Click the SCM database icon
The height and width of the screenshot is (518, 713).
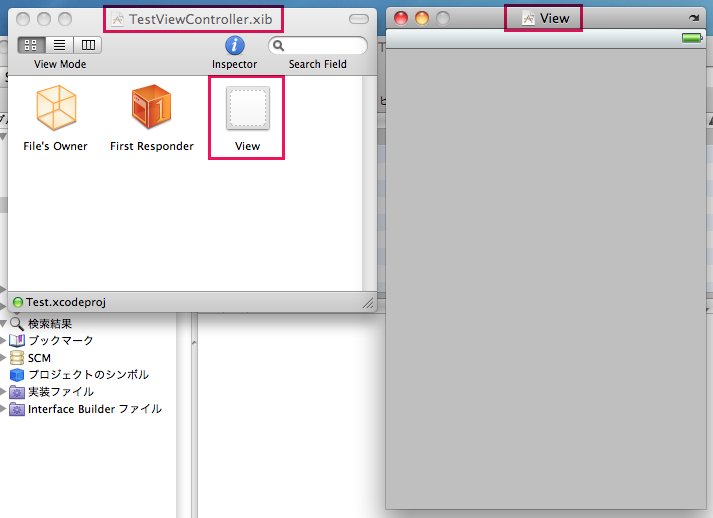click(17, 358)
